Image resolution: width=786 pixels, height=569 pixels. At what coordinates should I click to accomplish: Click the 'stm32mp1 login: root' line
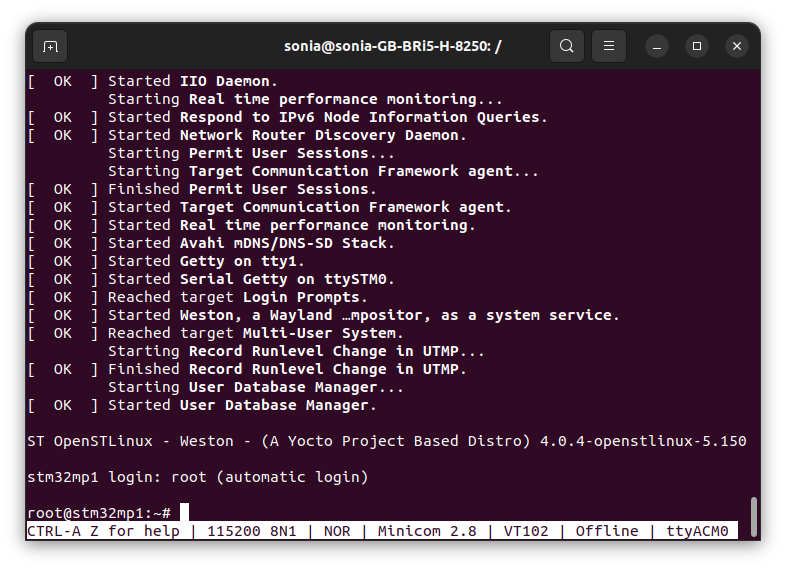point(198,477)
